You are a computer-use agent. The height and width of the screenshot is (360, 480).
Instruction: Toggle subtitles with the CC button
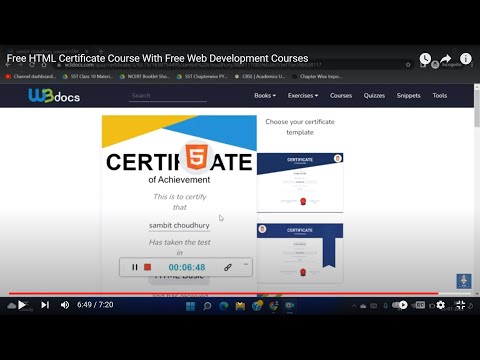pos(420,305)
